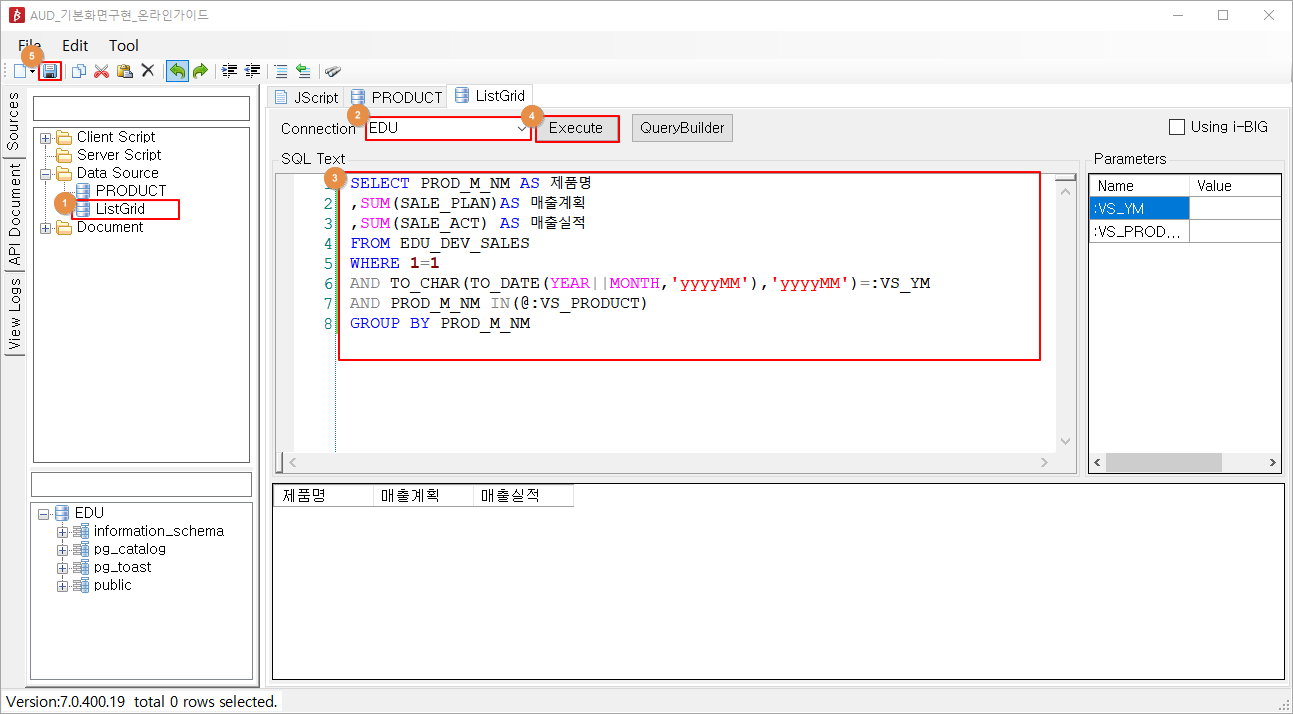
Task: Expand the Document folder
Action: [x=45, y=227]
